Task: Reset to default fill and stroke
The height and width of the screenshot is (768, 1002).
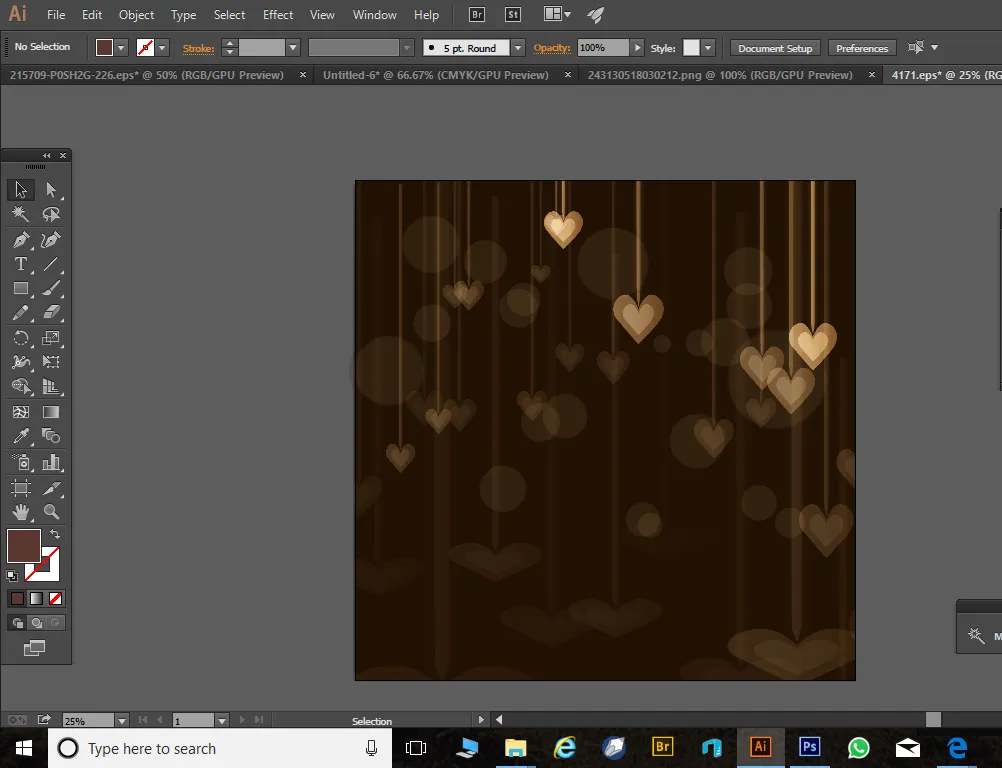Action: coord(12,576)
